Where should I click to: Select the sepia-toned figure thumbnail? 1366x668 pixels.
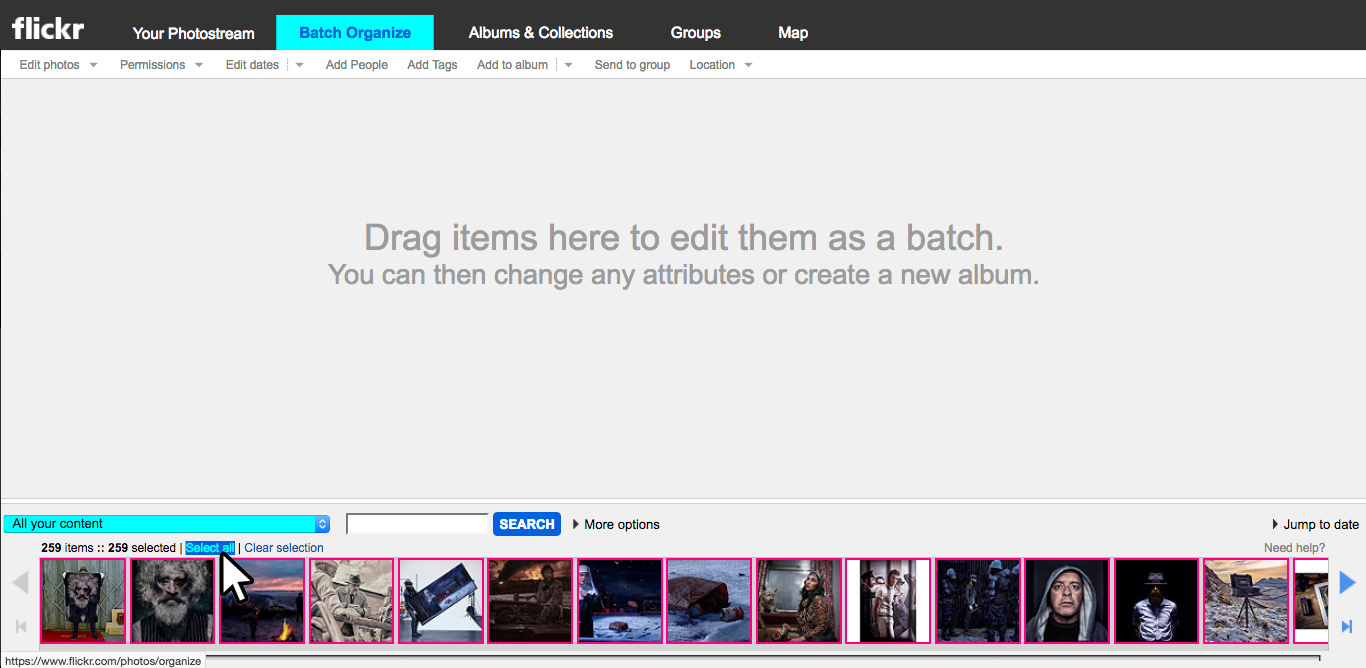(x=351, y=600)
